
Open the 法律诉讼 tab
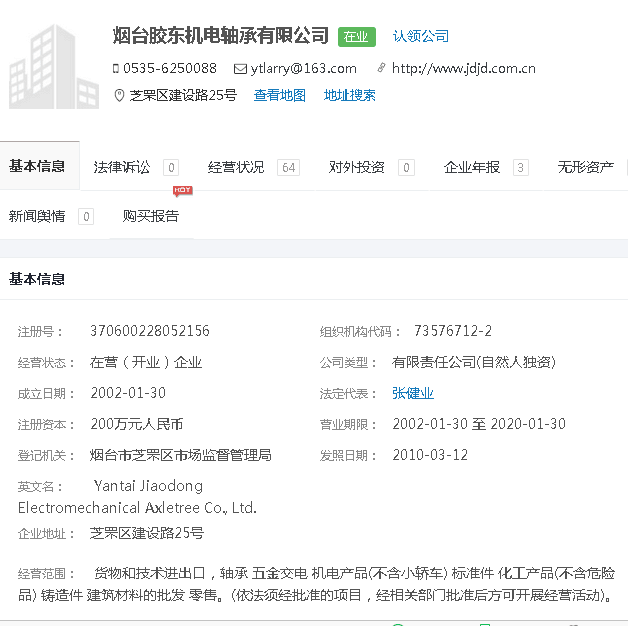tap(122, 167)
